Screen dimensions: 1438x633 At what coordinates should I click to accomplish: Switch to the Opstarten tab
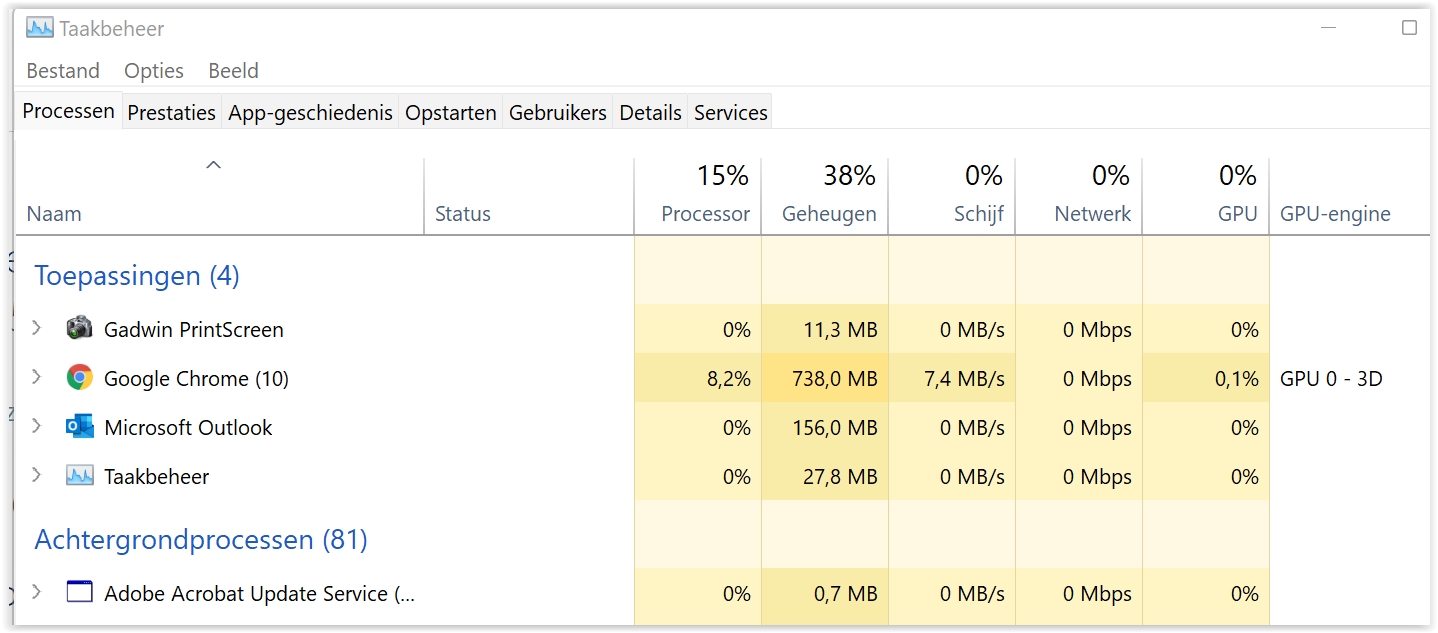(451, 113)
